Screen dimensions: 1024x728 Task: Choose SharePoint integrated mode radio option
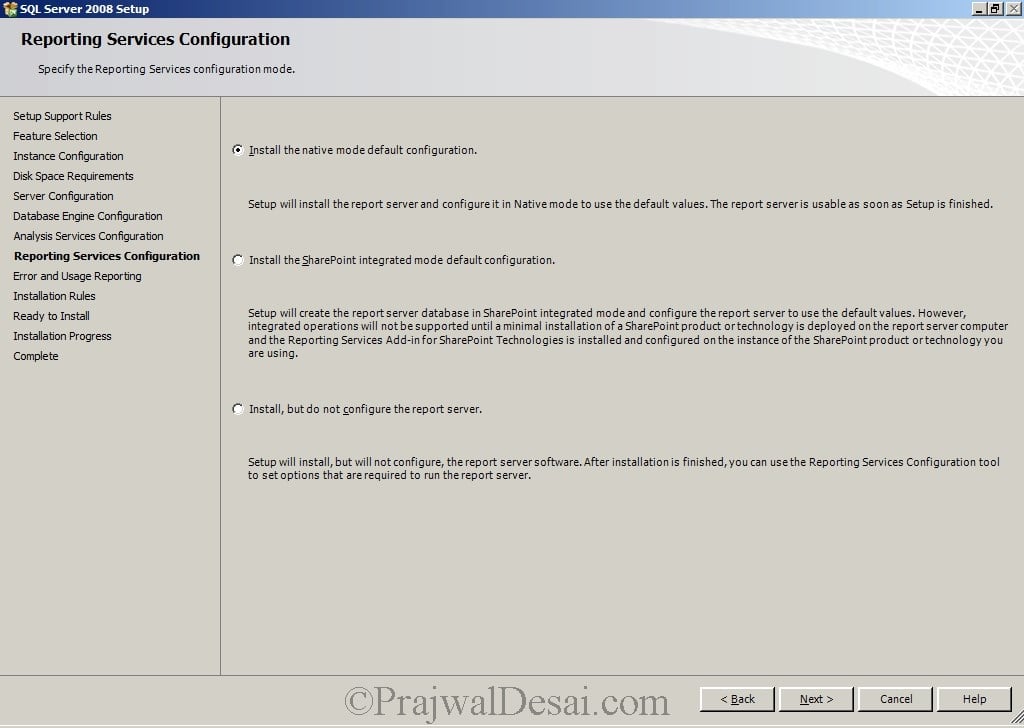(238, 260)
